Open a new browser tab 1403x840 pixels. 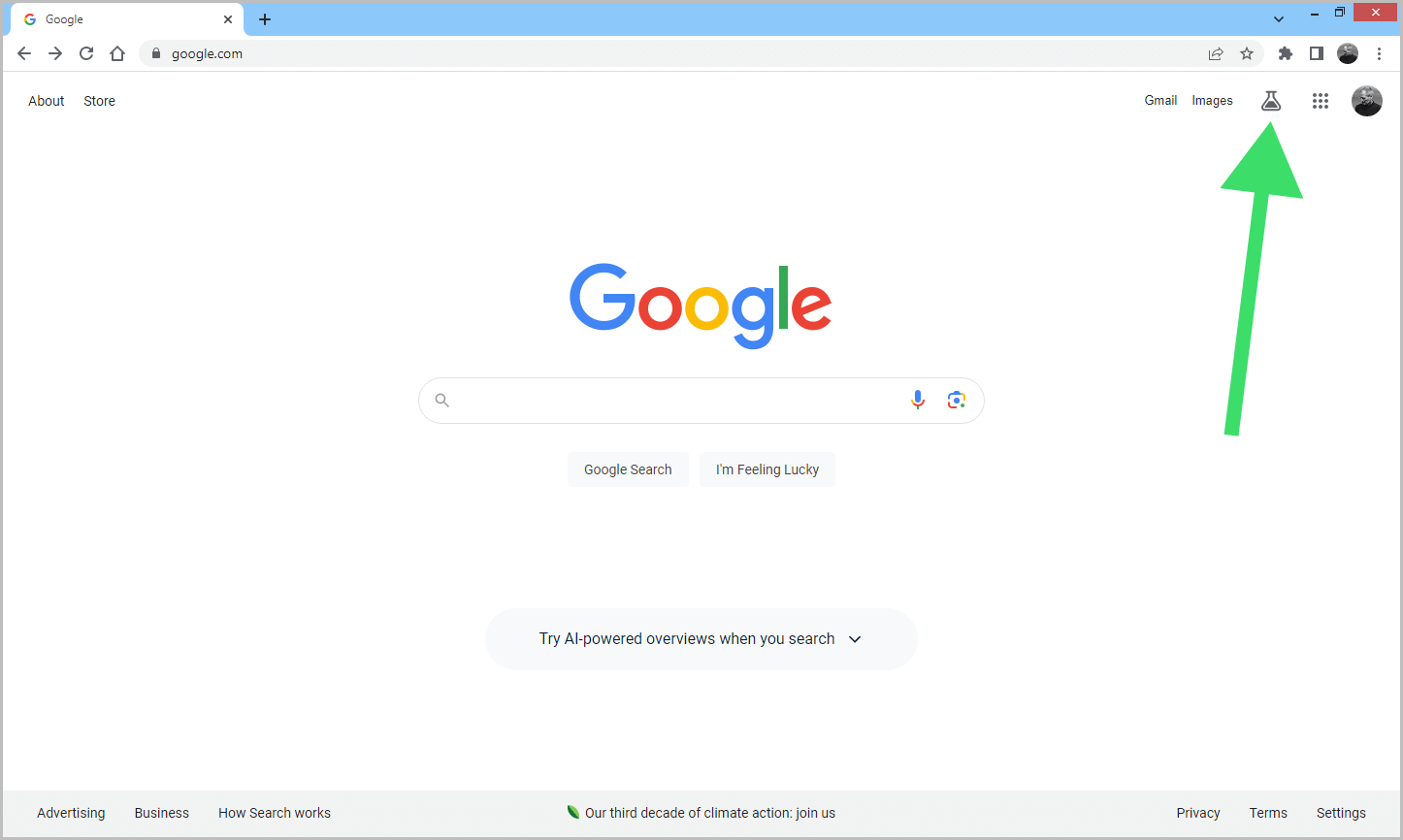[x=264, y=18]
